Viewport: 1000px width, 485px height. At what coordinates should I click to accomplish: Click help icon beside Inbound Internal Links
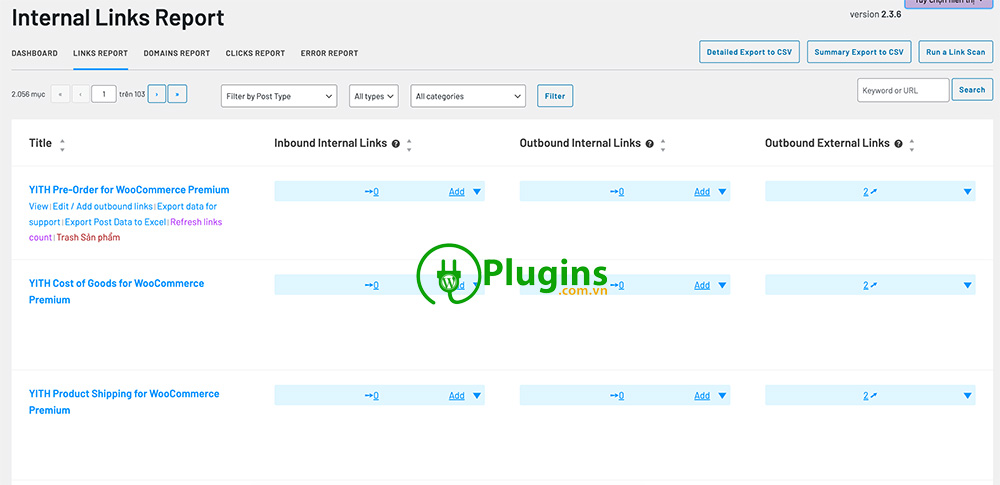pos(396,144)
